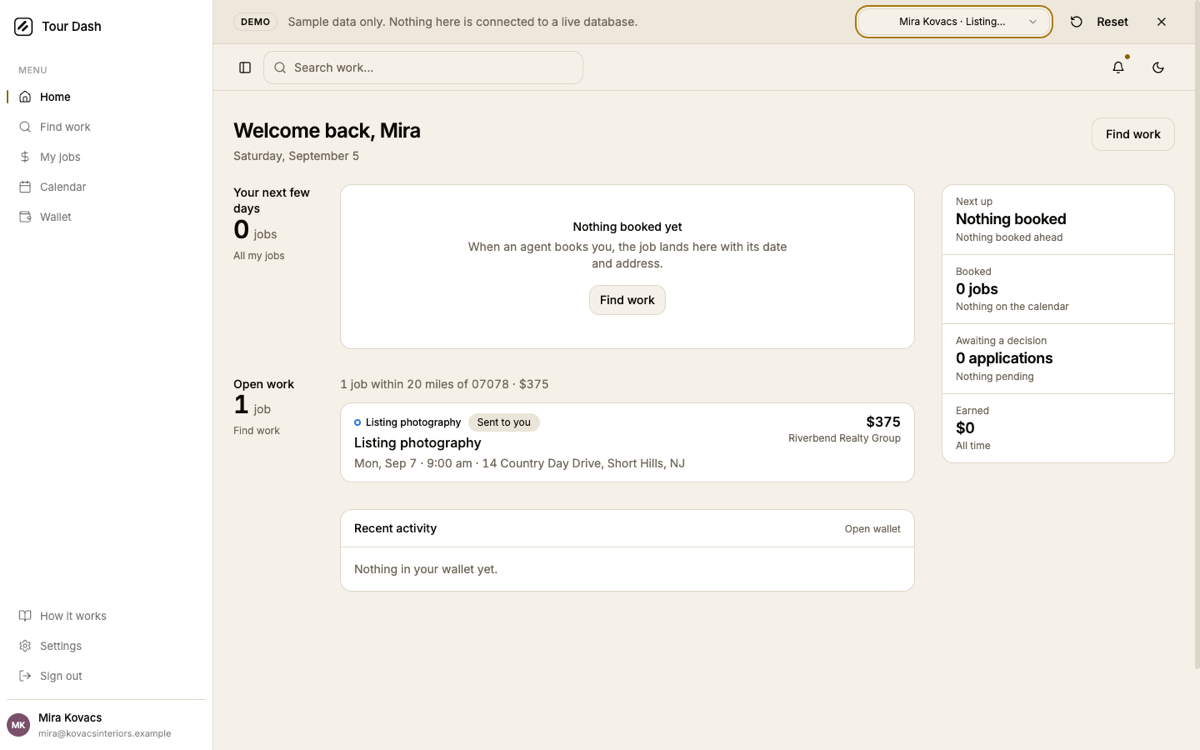Focus the Search work input field
This screenshot has width=1200, height=750.
point(423,68)
